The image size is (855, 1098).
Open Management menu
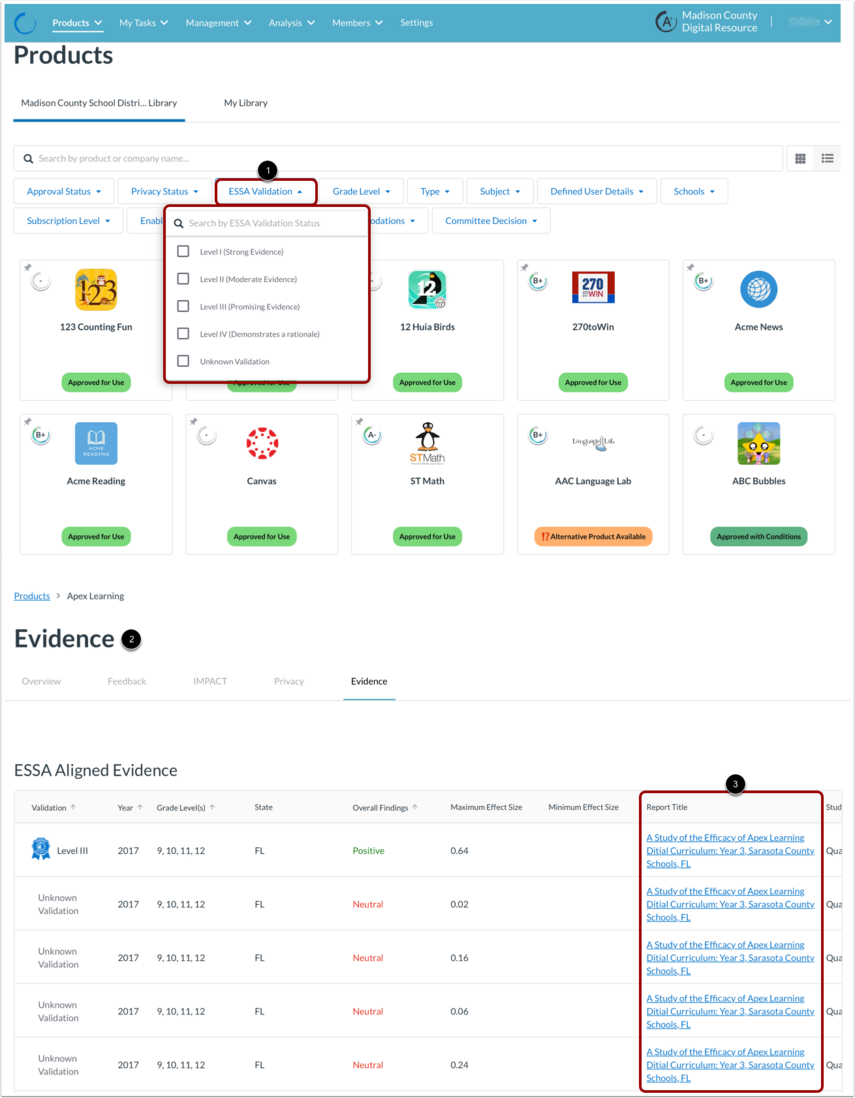point(218,23)
